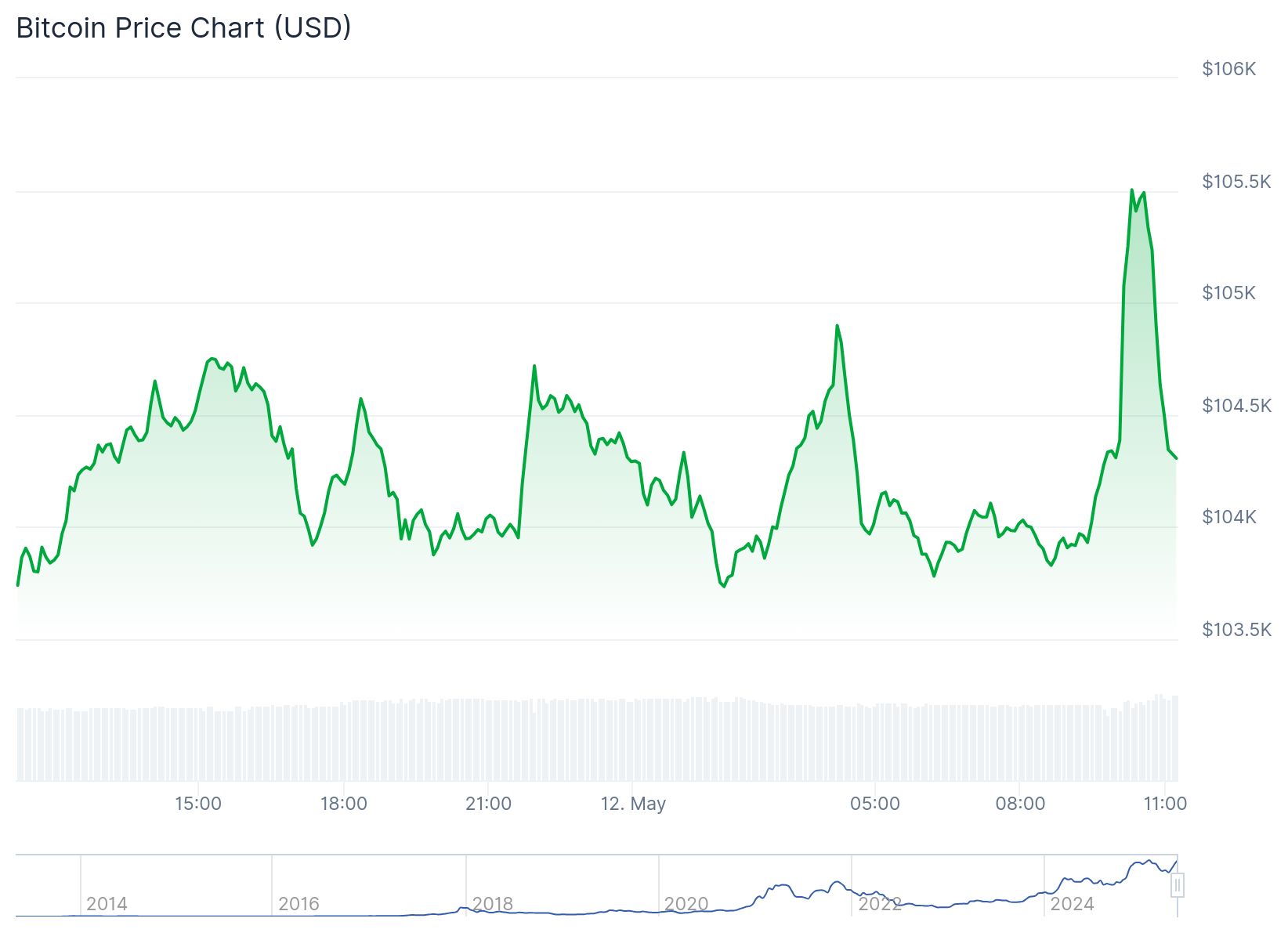Viewport: 1288px width, 940px height.
Task: Click the range navigator handle at right
Action: (1177, 886)
